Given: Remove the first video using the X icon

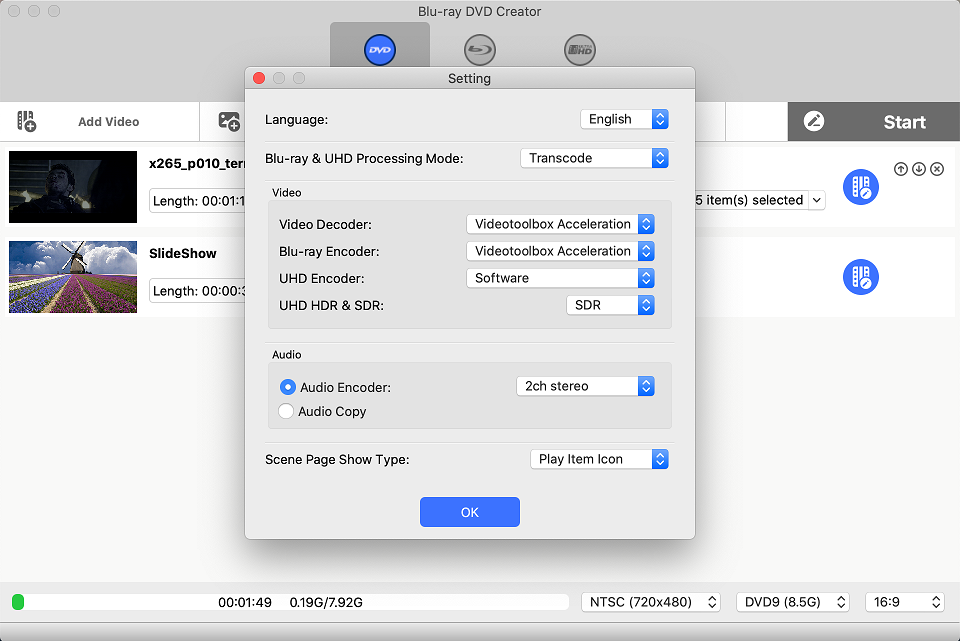Looking at the screenshot, I should click(x=937, y=169).
